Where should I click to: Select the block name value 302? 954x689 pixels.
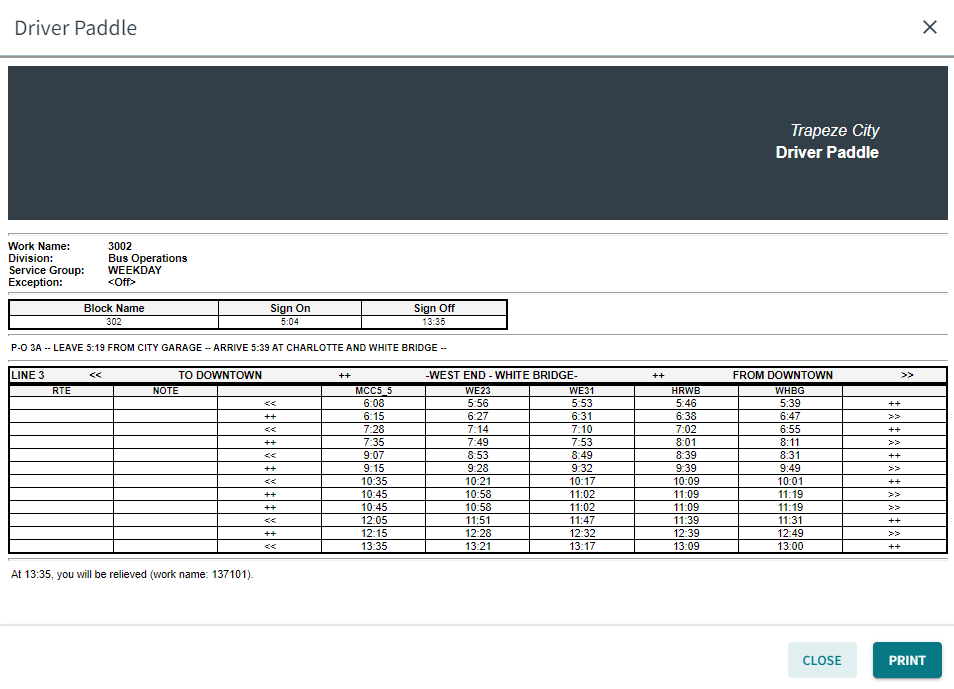point(114,322)
